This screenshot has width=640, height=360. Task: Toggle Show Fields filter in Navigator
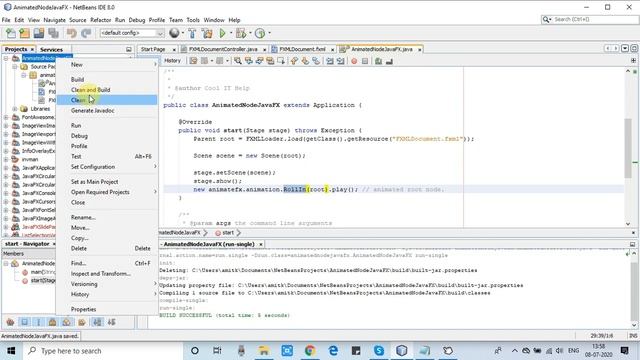(x=24, y=322)
